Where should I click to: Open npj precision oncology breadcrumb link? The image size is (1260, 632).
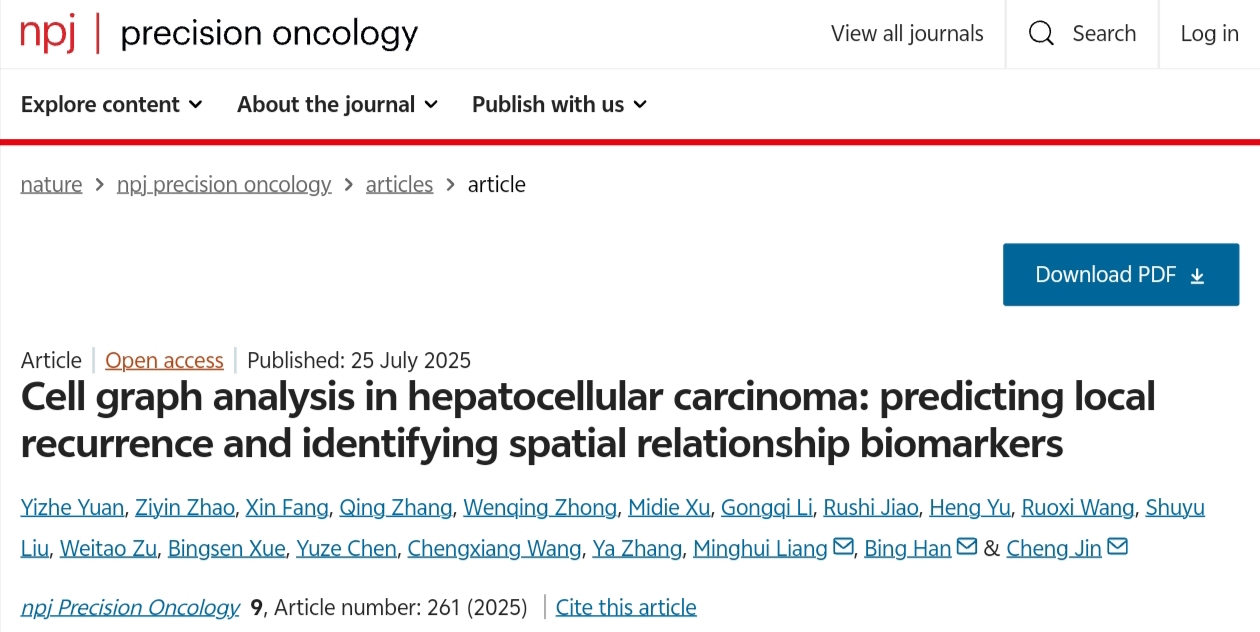[x=224, y=184]
